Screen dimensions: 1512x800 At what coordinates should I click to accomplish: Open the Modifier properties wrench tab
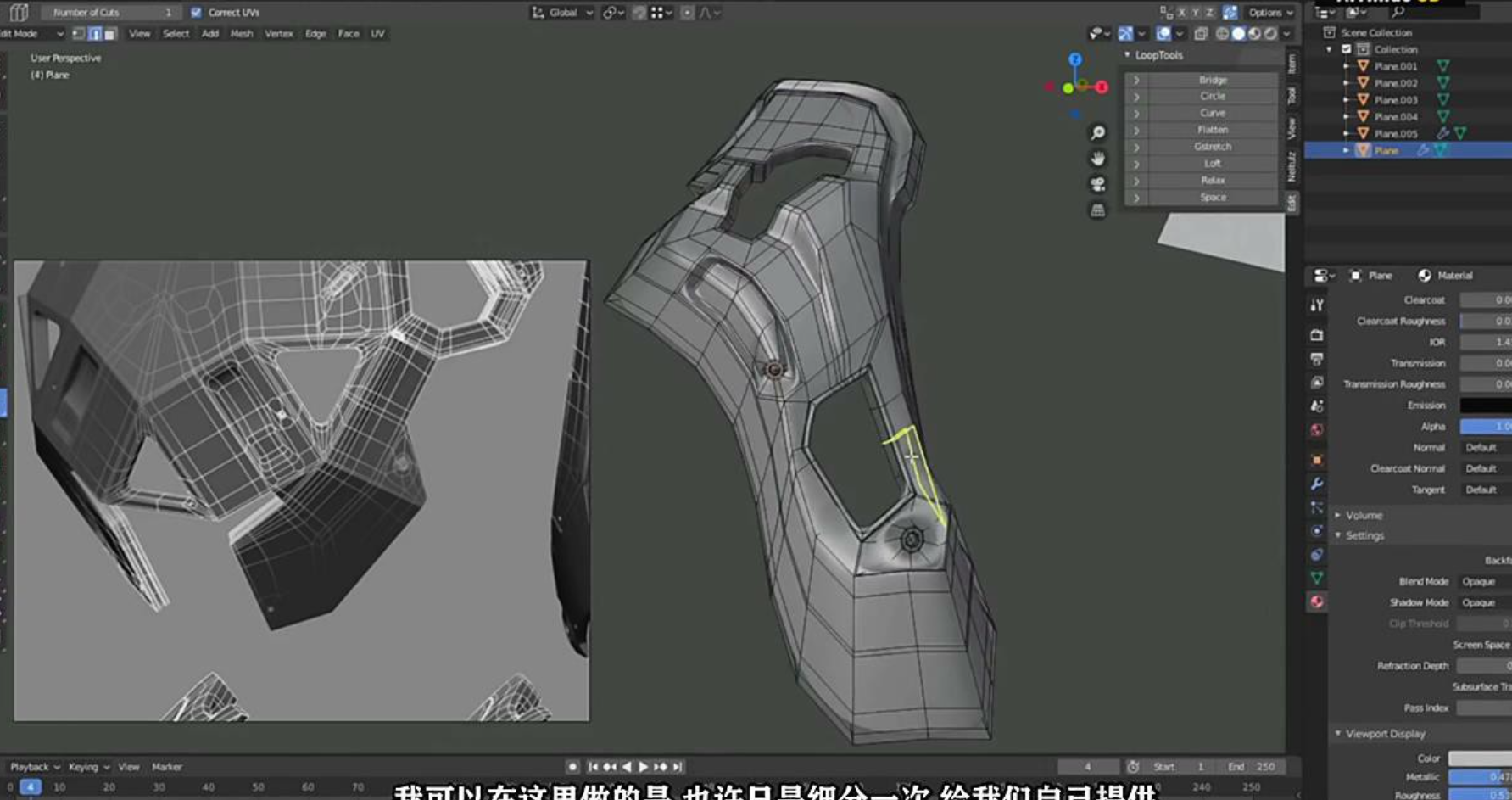1316,484
